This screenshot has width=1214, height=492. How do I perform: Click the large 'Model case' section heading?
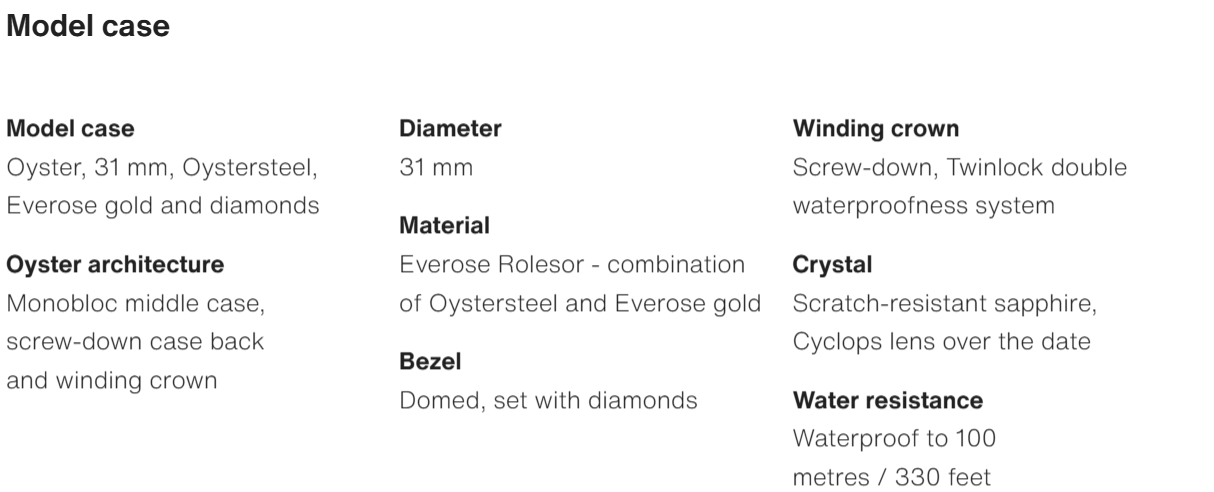pyautogui.click(x=88, y=27)
